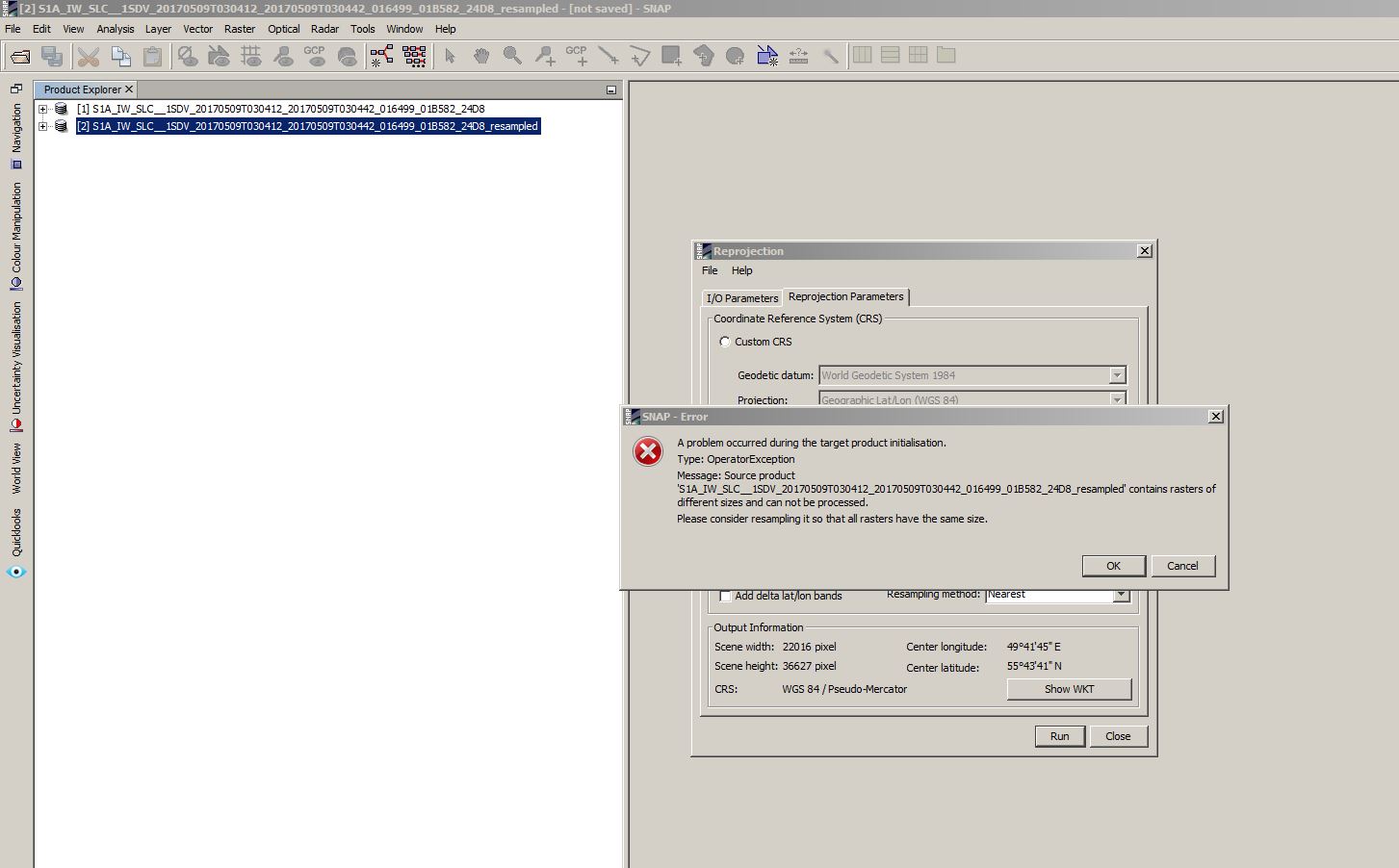Close the Product Explorer tab

(129, 89)
